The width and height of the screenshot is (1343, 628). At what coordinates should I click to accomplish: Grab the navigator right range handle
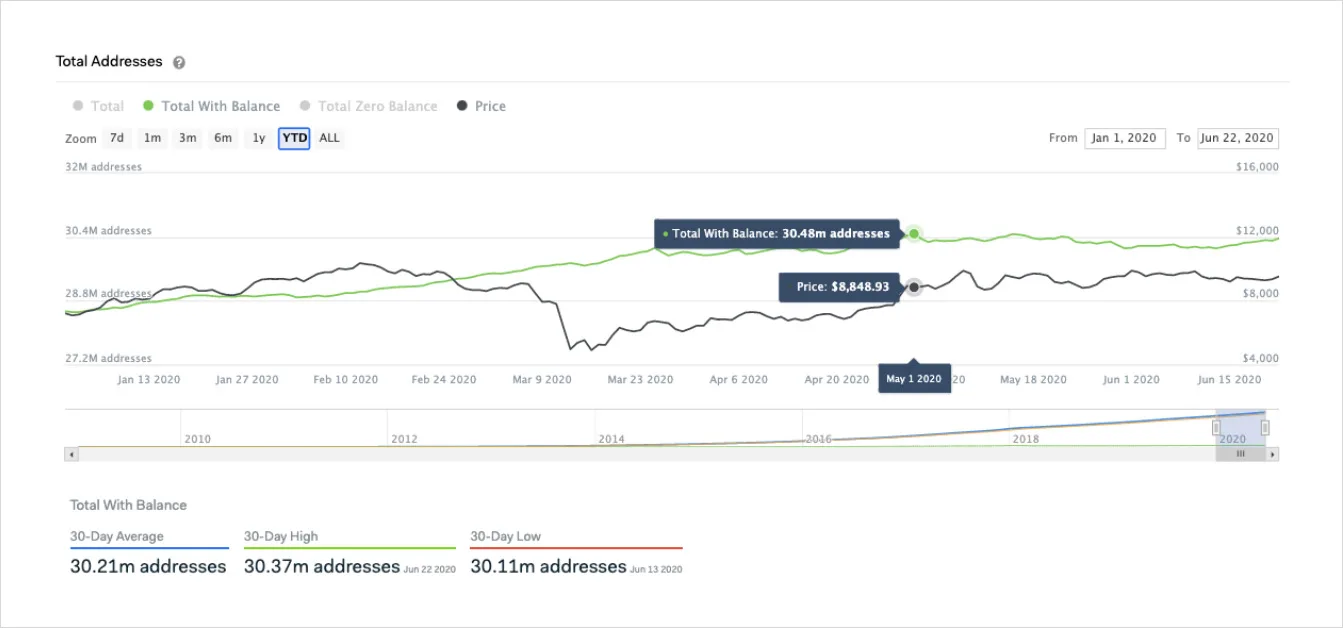1265,428
